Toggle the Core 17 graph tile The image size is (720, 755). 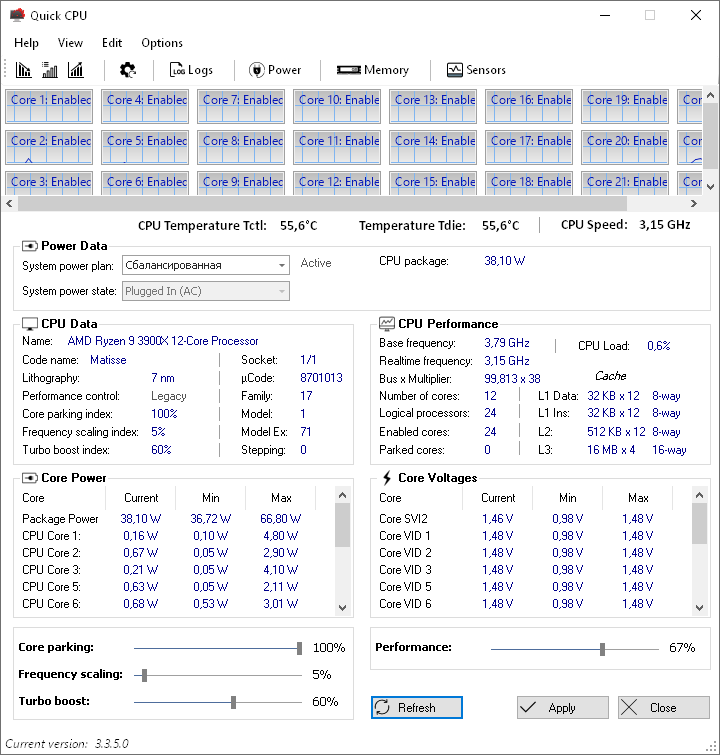coord(529,147)
